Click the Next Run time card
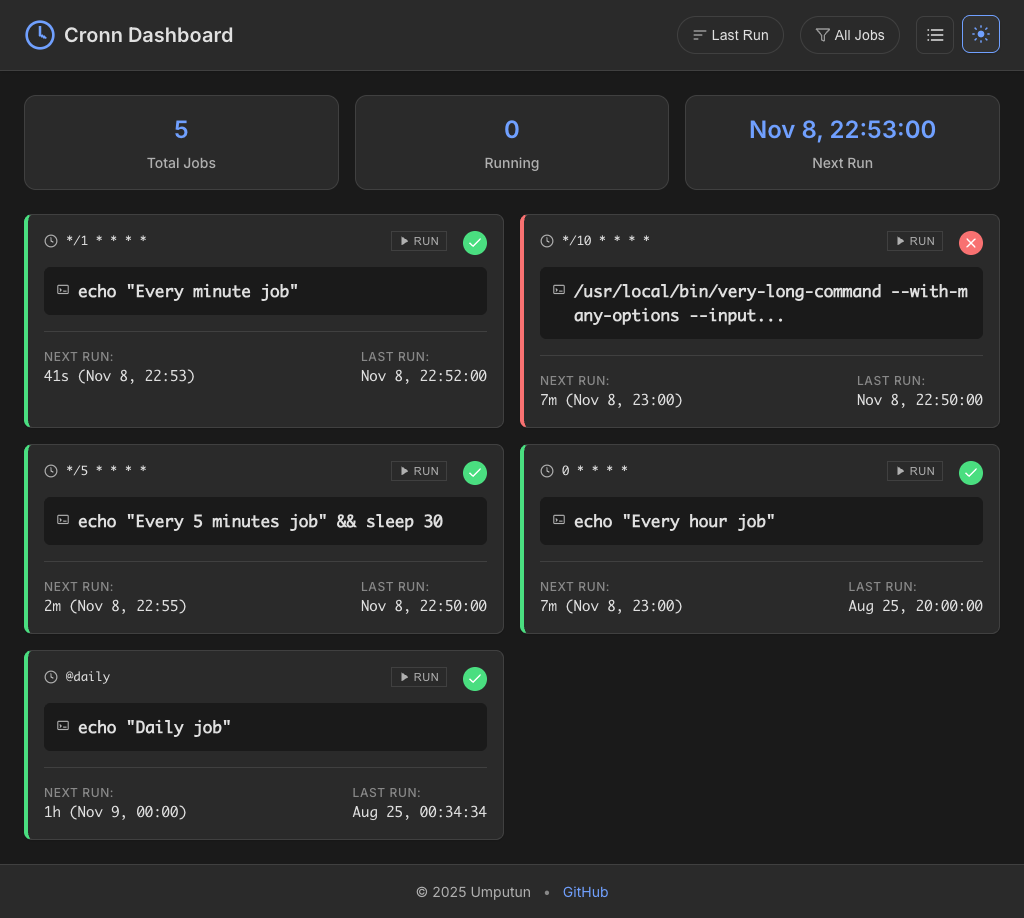 (842, 142)
